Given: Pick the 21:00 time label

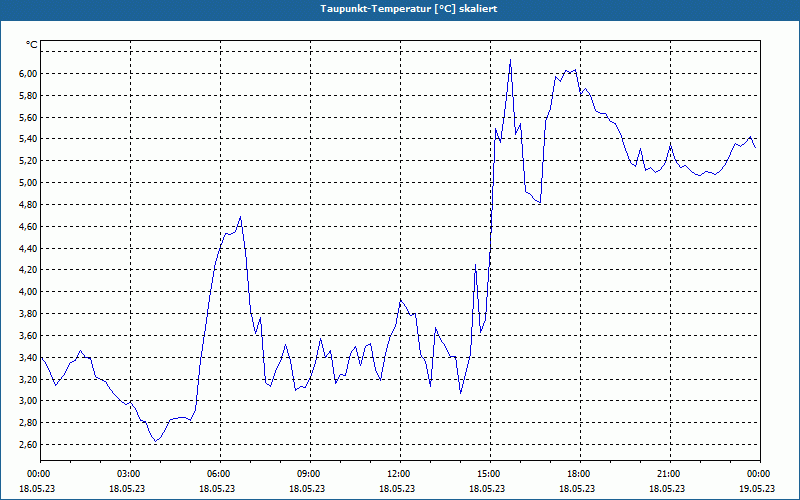Looking at the screenshot, I should (670, 474).
